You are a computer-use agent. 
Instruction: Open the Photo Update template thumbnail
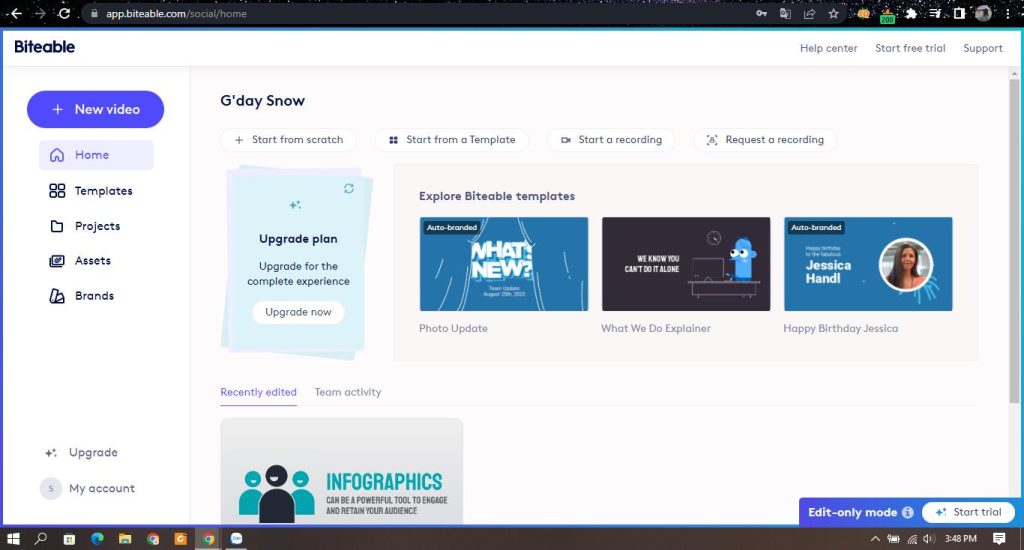coord(504,264)
